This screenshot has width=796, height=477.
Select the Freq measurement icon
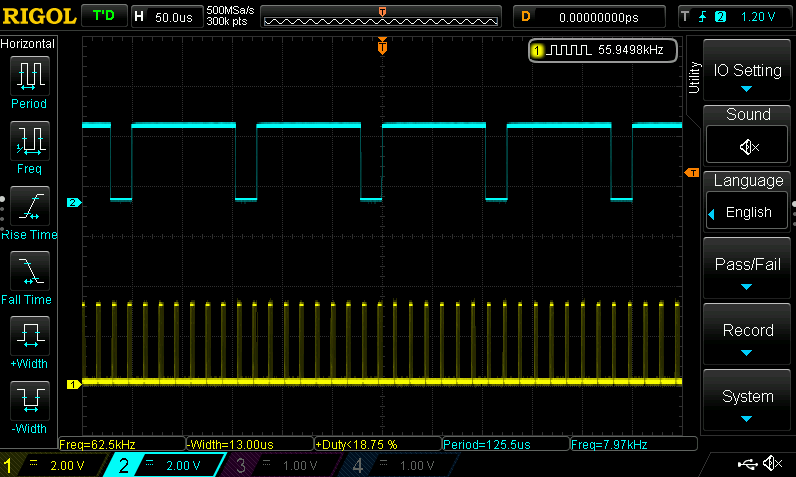pyautogui.click(x=29, y=143)
